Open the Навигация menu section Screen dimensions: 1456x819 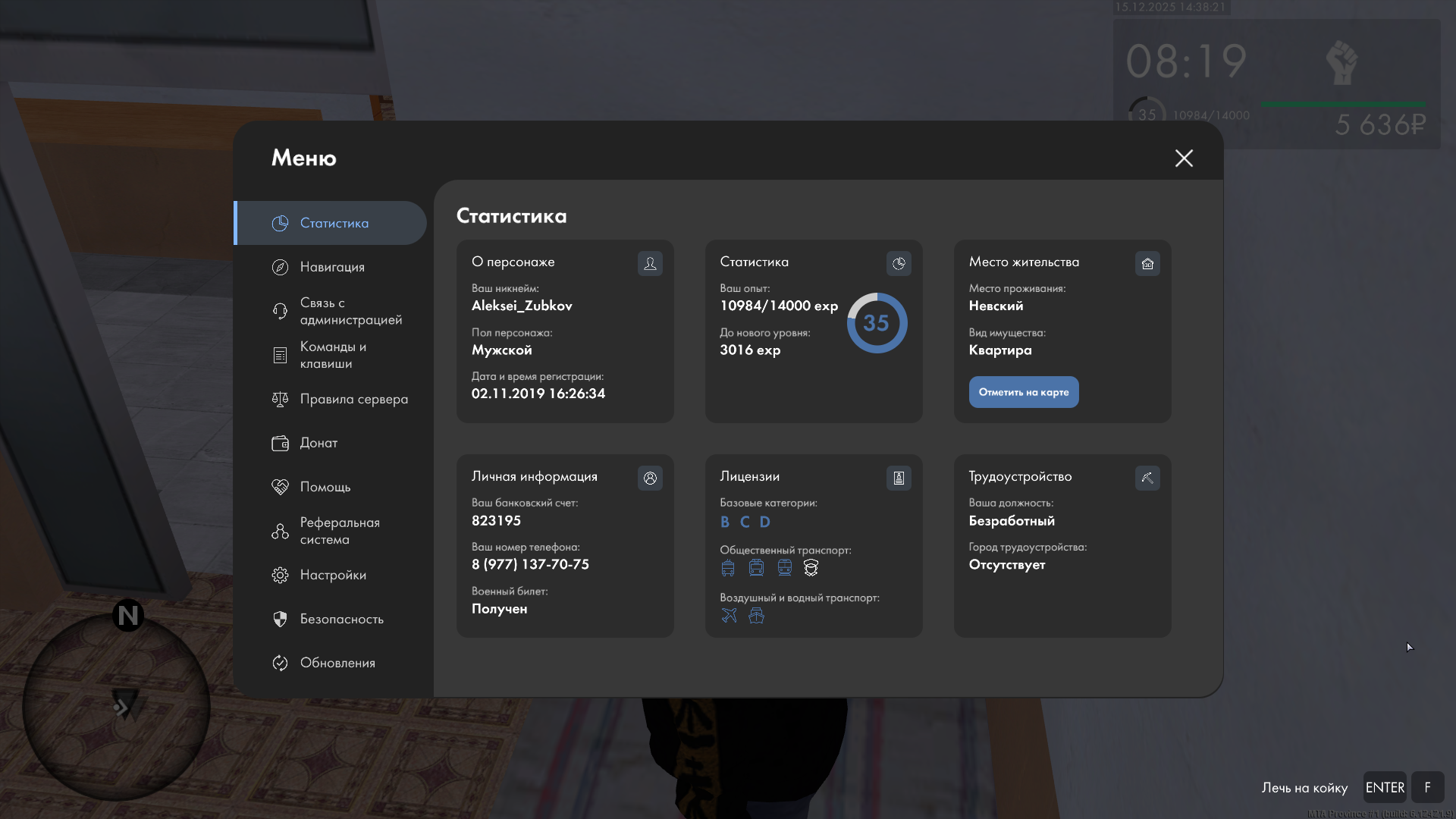coord(332,267)
